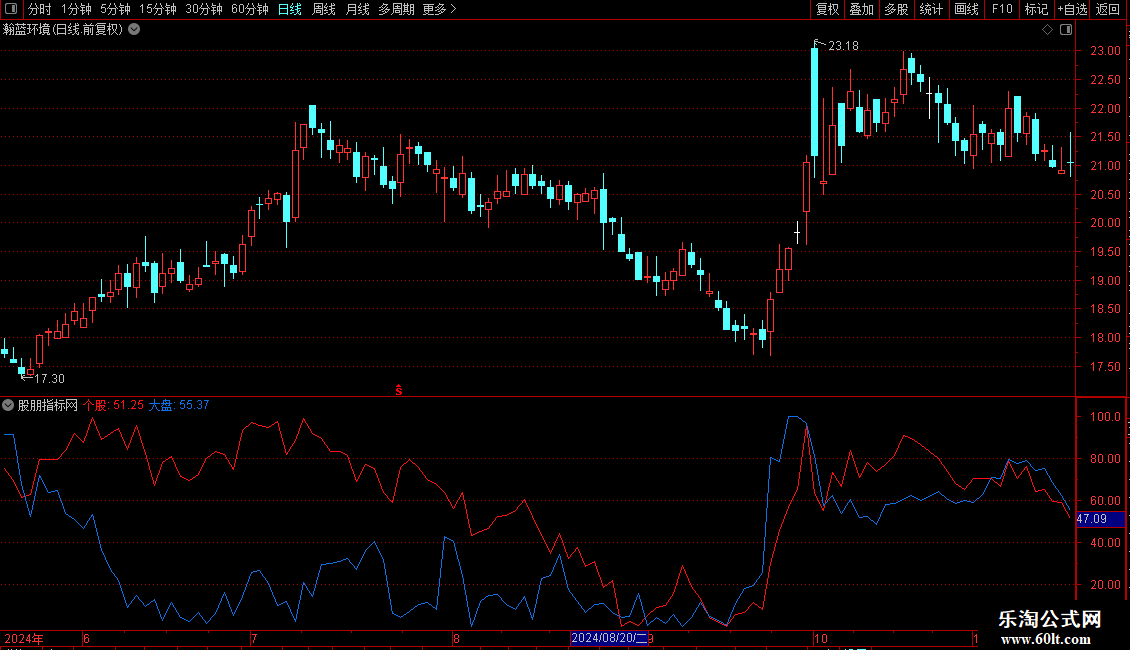The width and height of the screenshot is (1130, 650).
Task: Open the 统计 statistics tool
Action: pos(931,9)
